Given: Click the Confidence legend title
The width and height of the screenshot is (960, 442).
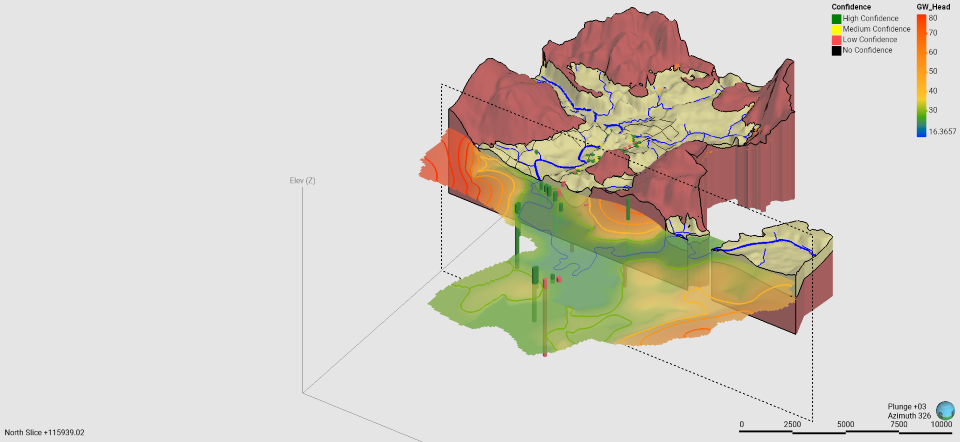Looking at the screenshot, I should click(854, 7).
